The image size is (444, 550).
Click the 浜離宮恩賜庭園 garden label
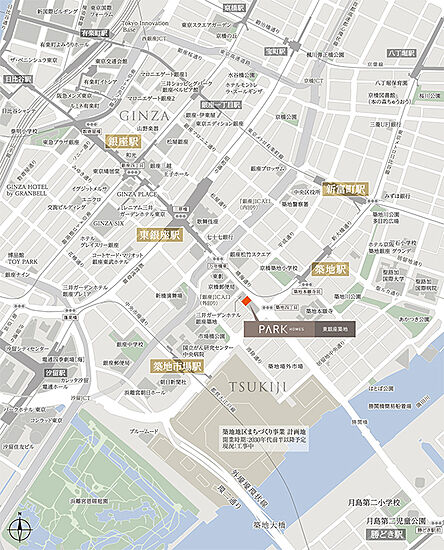pyautogui.click(x=90, y=501)
